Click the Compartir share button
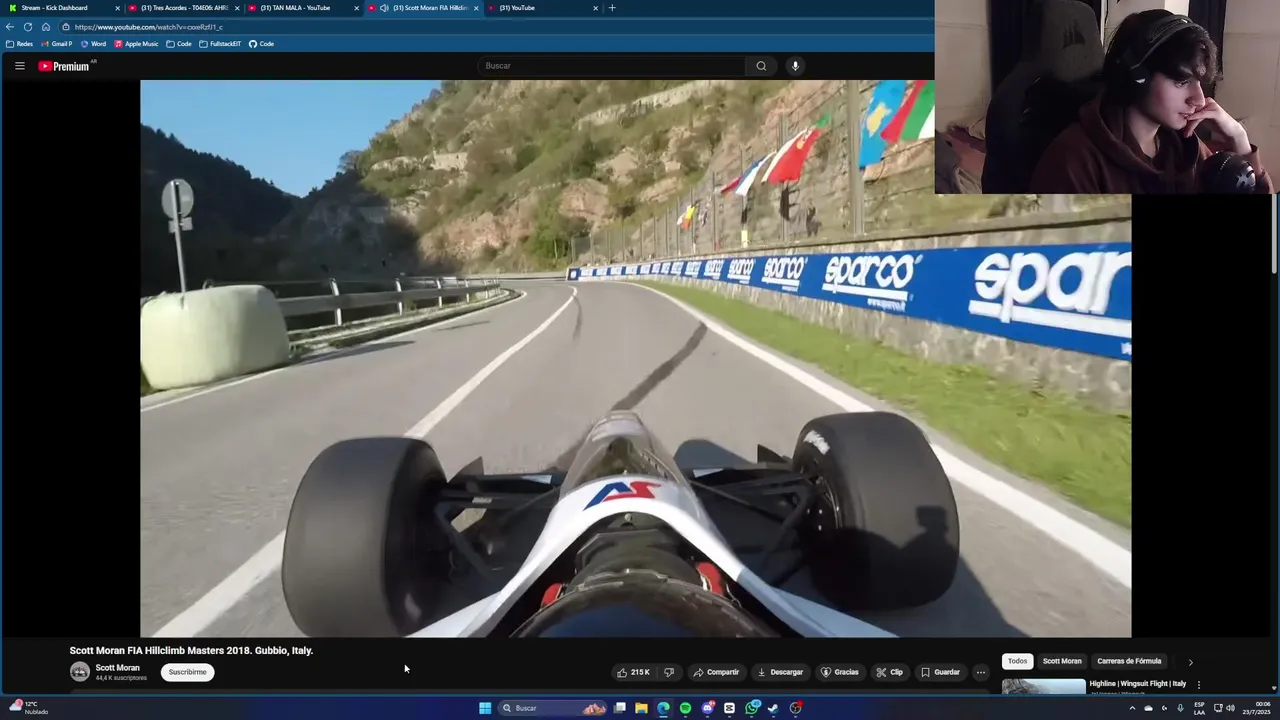The width and height of the screenshot is (1280, 720). 716,672
